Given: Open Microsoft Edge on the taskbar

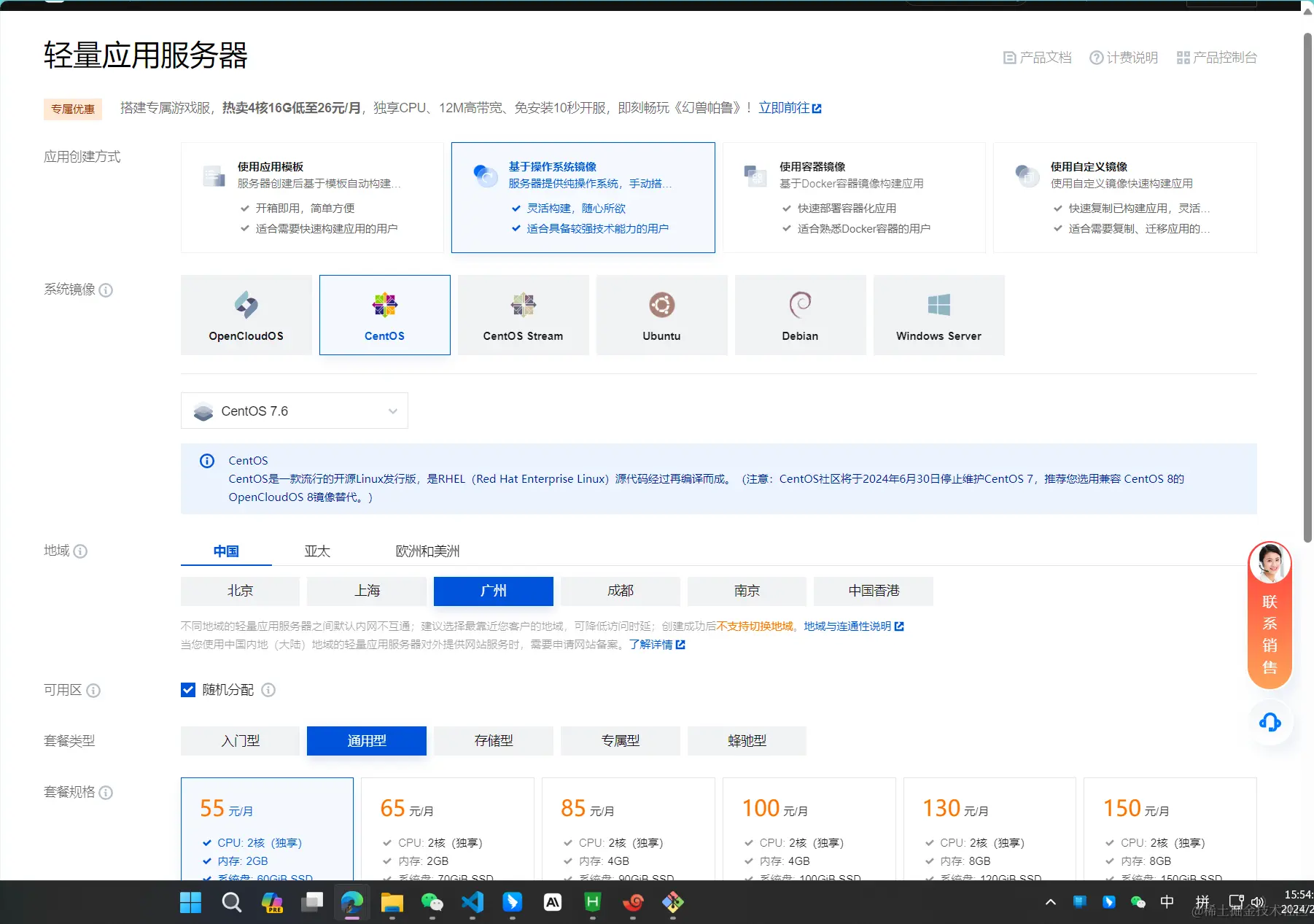Looking at the screenshot, I should [352, 903].
